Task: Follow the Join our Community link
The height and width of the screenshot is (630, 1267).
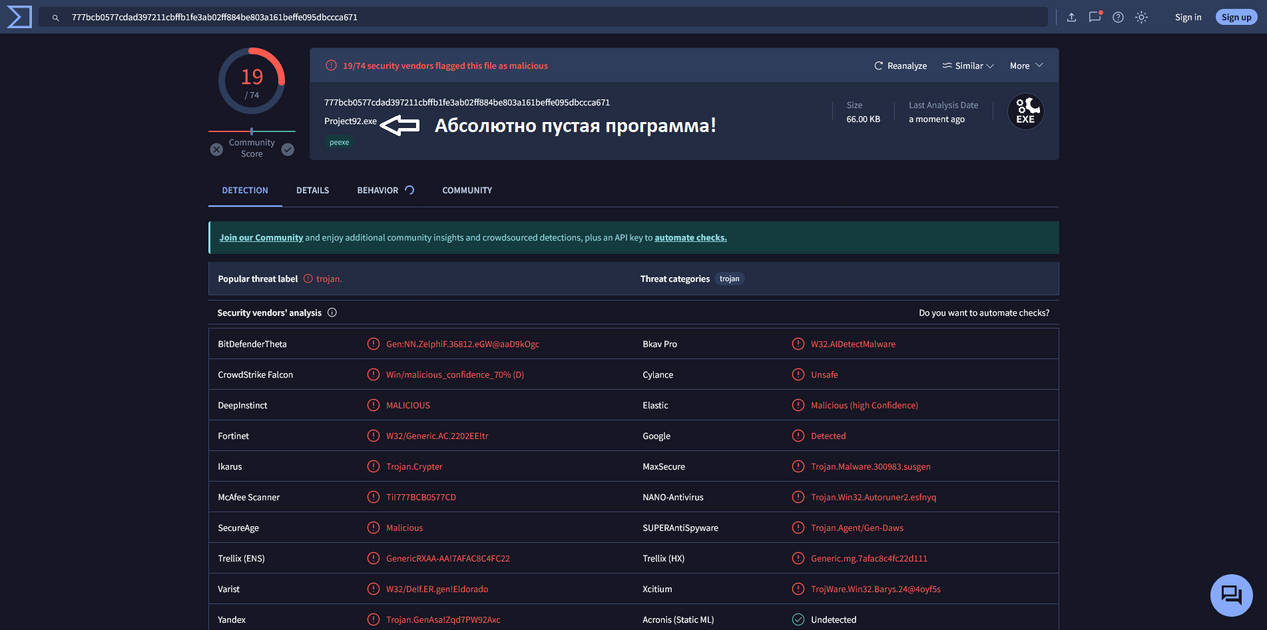Action: 261,238
